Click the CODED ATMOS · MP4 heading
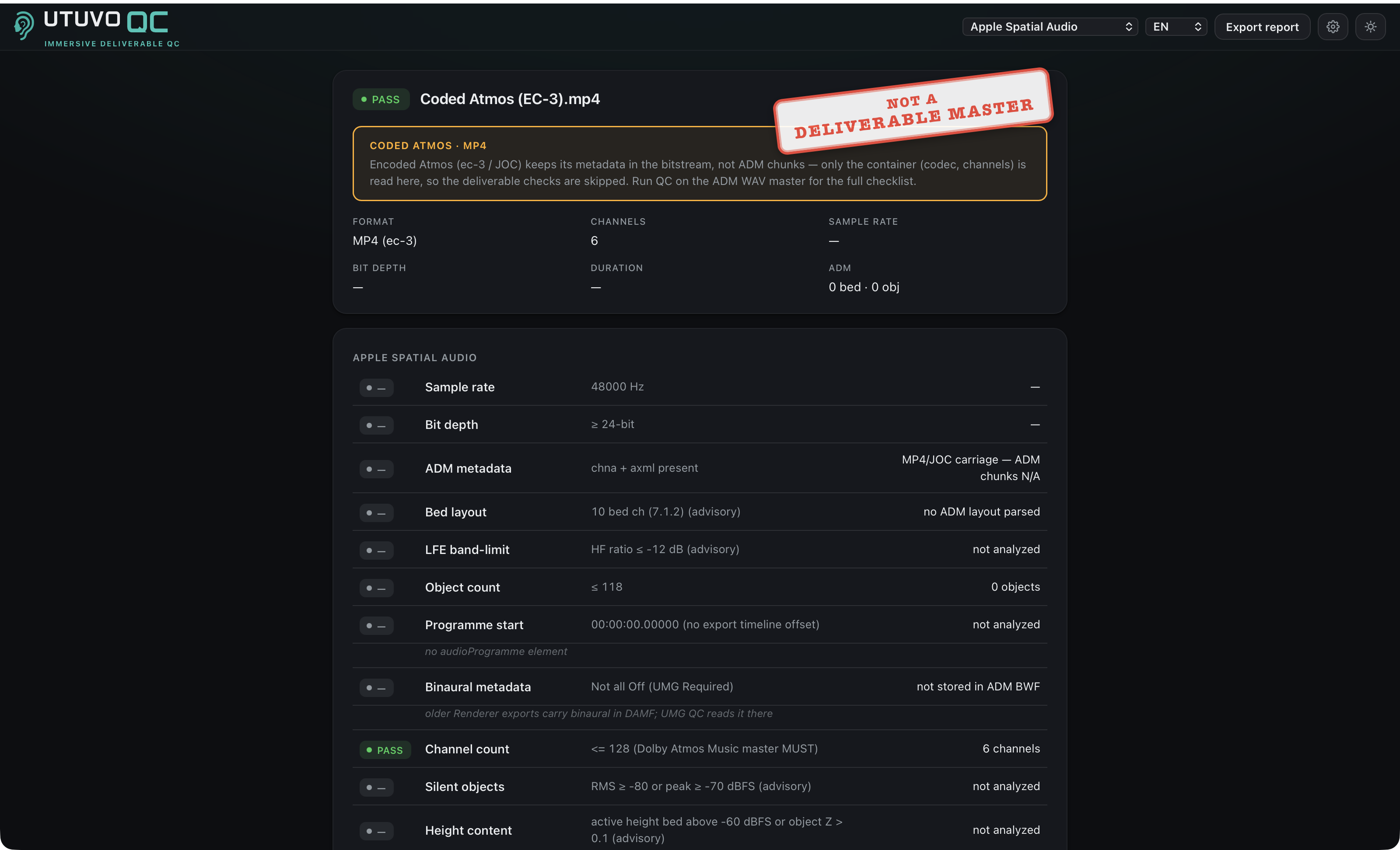1400x850 pixels. 428,145
